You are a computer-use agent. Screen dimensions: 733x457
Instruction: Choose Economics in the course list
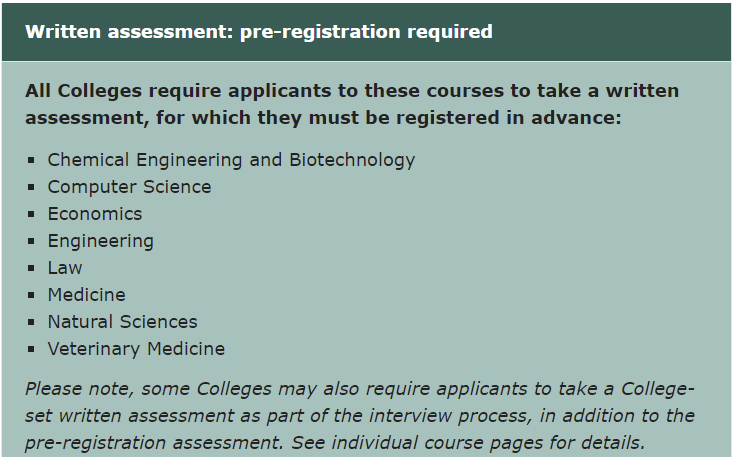(x=95, y=214)
